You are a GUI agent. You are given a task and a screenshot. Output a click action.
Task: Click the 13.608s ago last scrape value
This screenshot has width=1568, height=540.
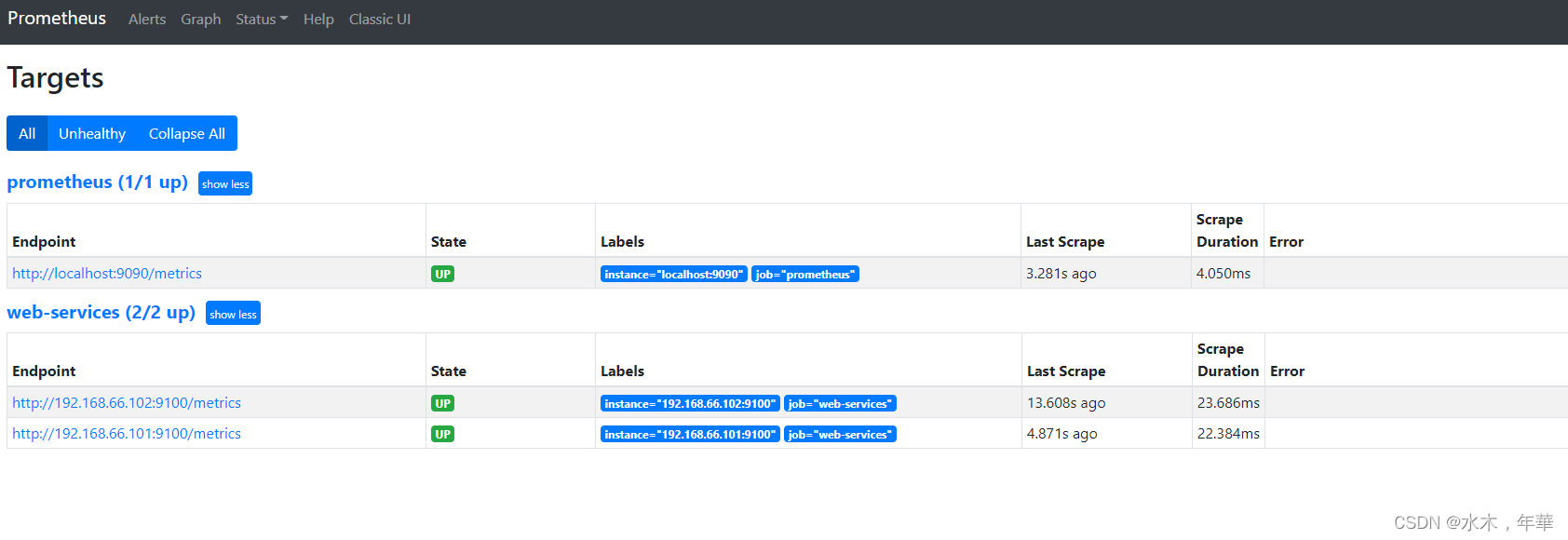pyautogui.click(x=1066, y=403)
